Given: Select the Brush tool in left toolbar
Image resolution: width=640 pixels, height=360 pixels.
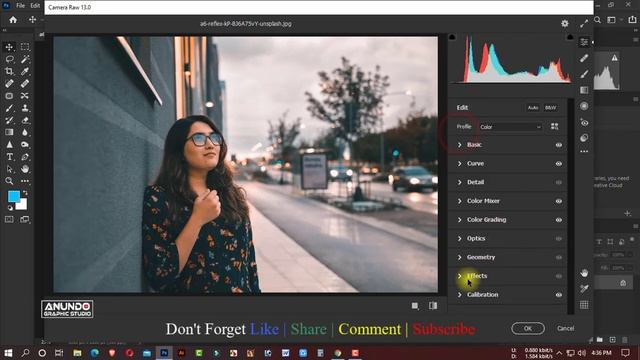Looking at the screenshot, I should tap(9, 108).
